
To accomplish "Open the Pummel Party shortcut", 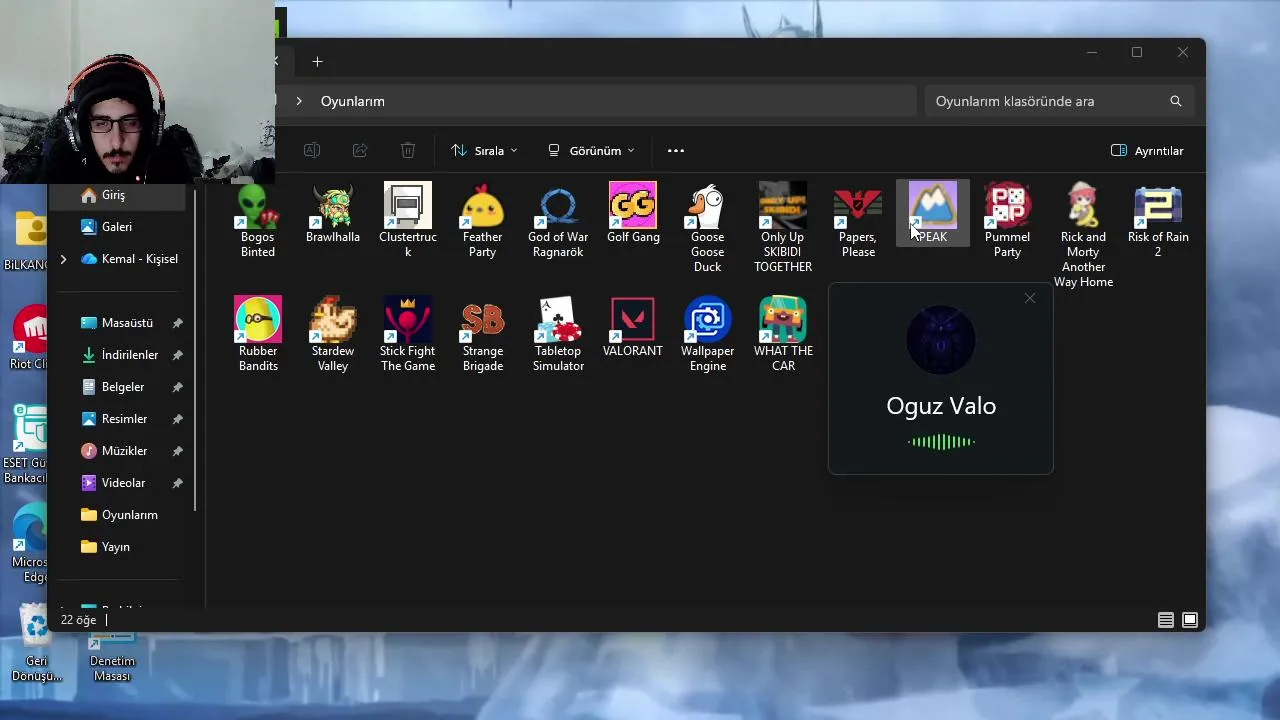I will 1007,221.
